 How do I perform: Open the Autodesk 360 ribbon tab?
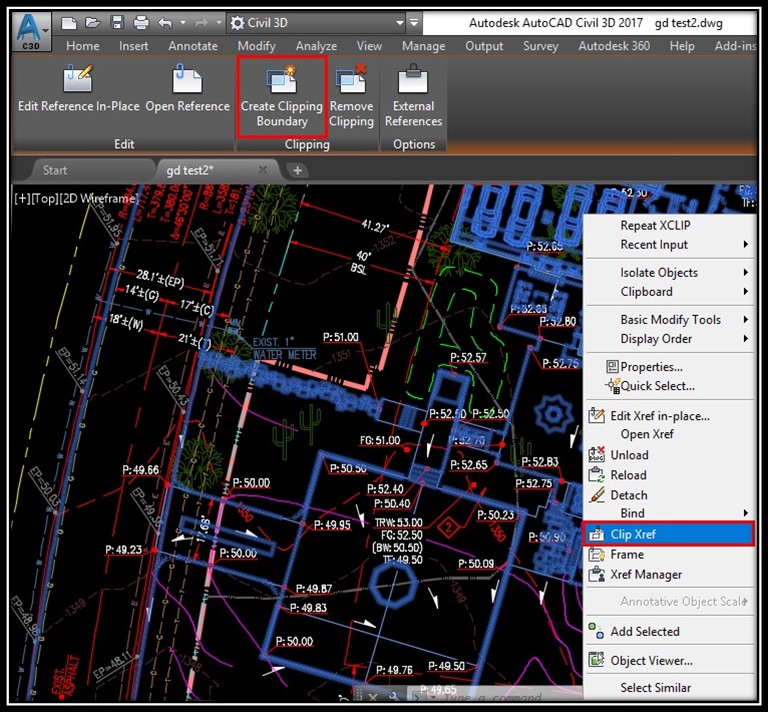614,46
